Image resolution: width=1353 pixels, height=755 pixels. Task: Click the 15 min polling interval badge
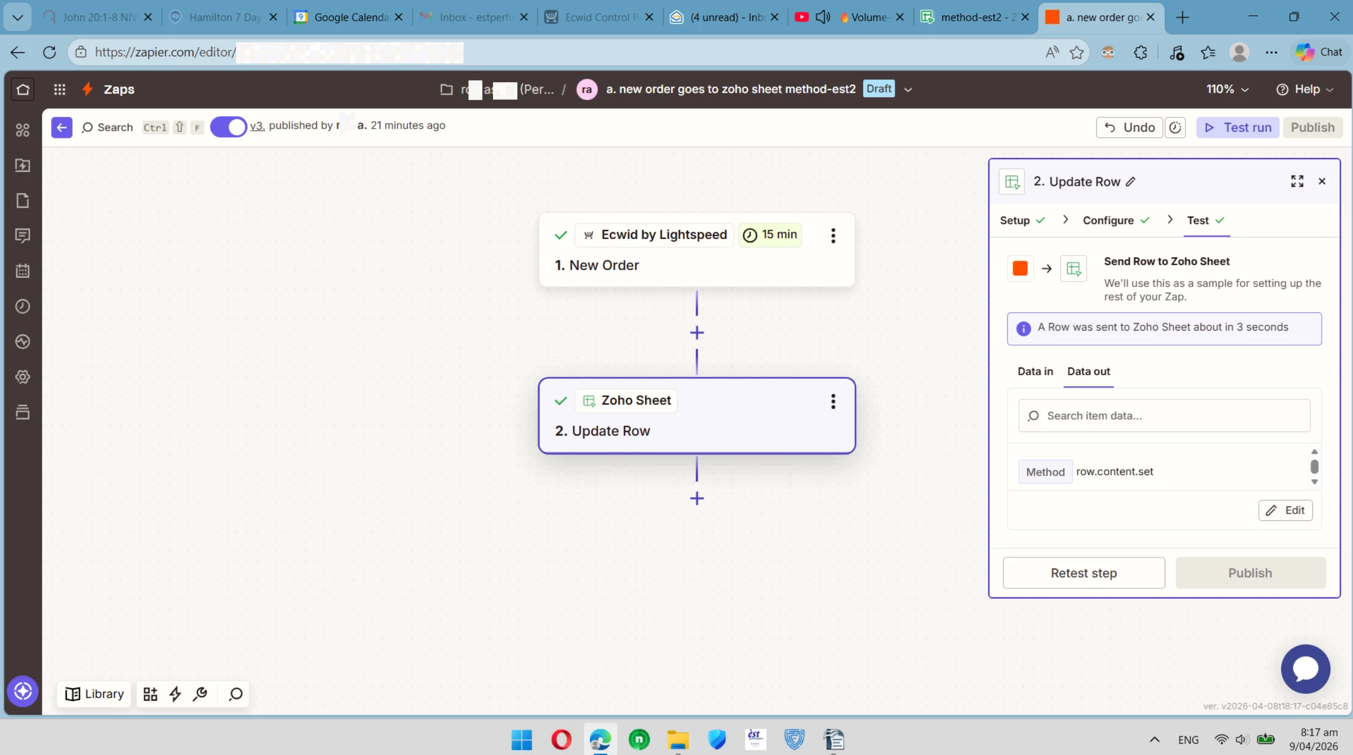770,235
